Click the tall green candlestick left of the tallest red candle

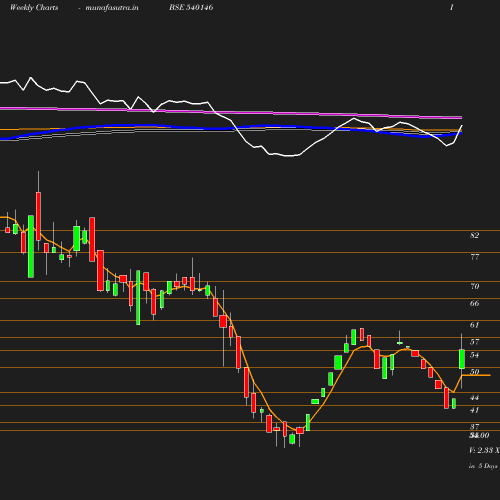click(31, 246)
